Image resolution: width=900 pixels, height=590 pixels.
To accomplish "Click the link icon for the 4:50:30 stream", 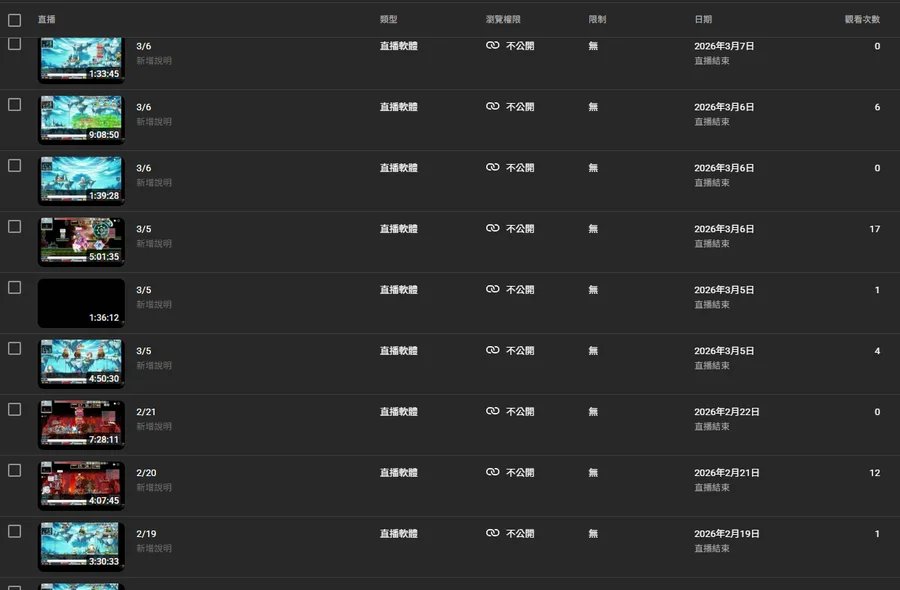I will click(x=492, y=351).
